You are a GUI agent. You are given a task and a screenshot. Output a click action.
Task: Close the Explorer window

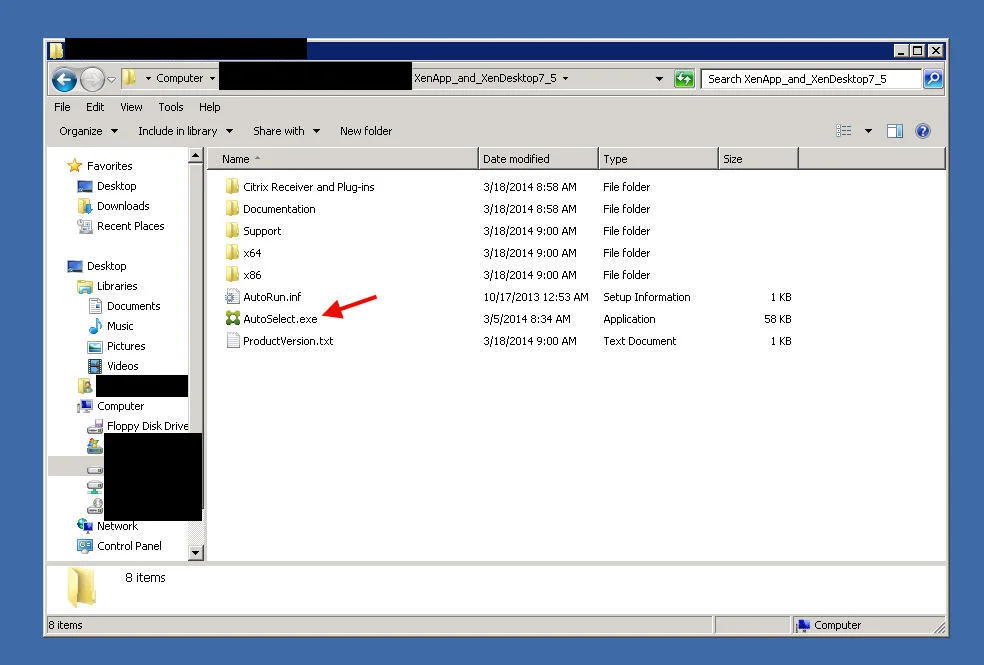pos(935,51)
